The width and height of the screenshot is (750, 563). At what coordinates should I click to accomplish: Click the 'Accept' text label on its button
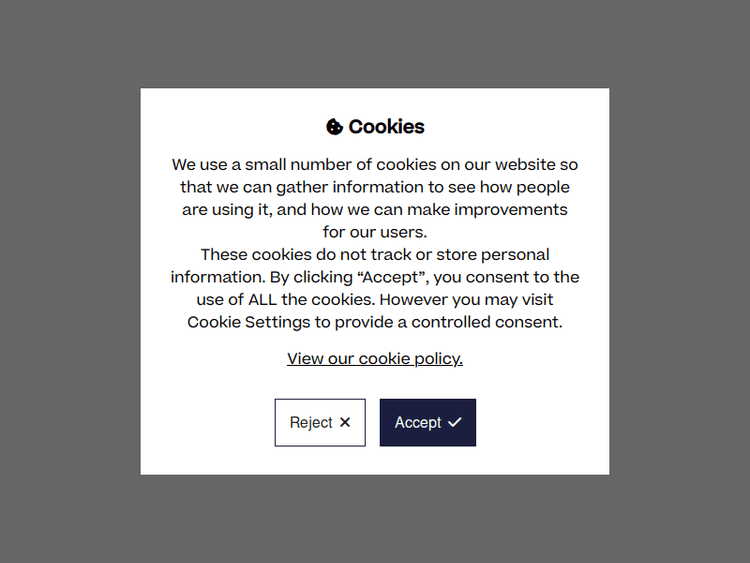[418, 422]
